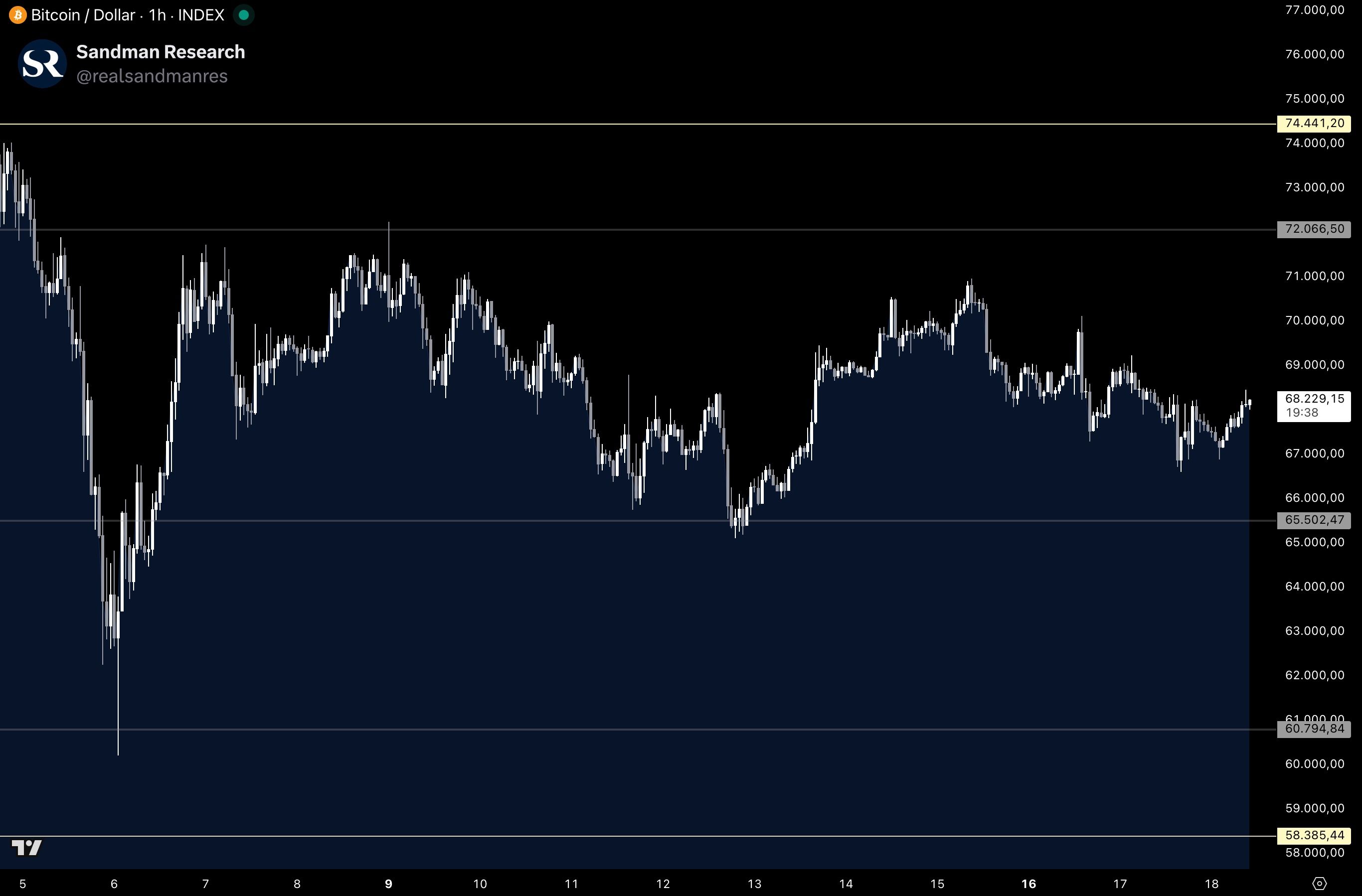Click the orange Bitcoin symbol icon
Viewport: 1362px width, 896px height.
(x=17, y=15)
